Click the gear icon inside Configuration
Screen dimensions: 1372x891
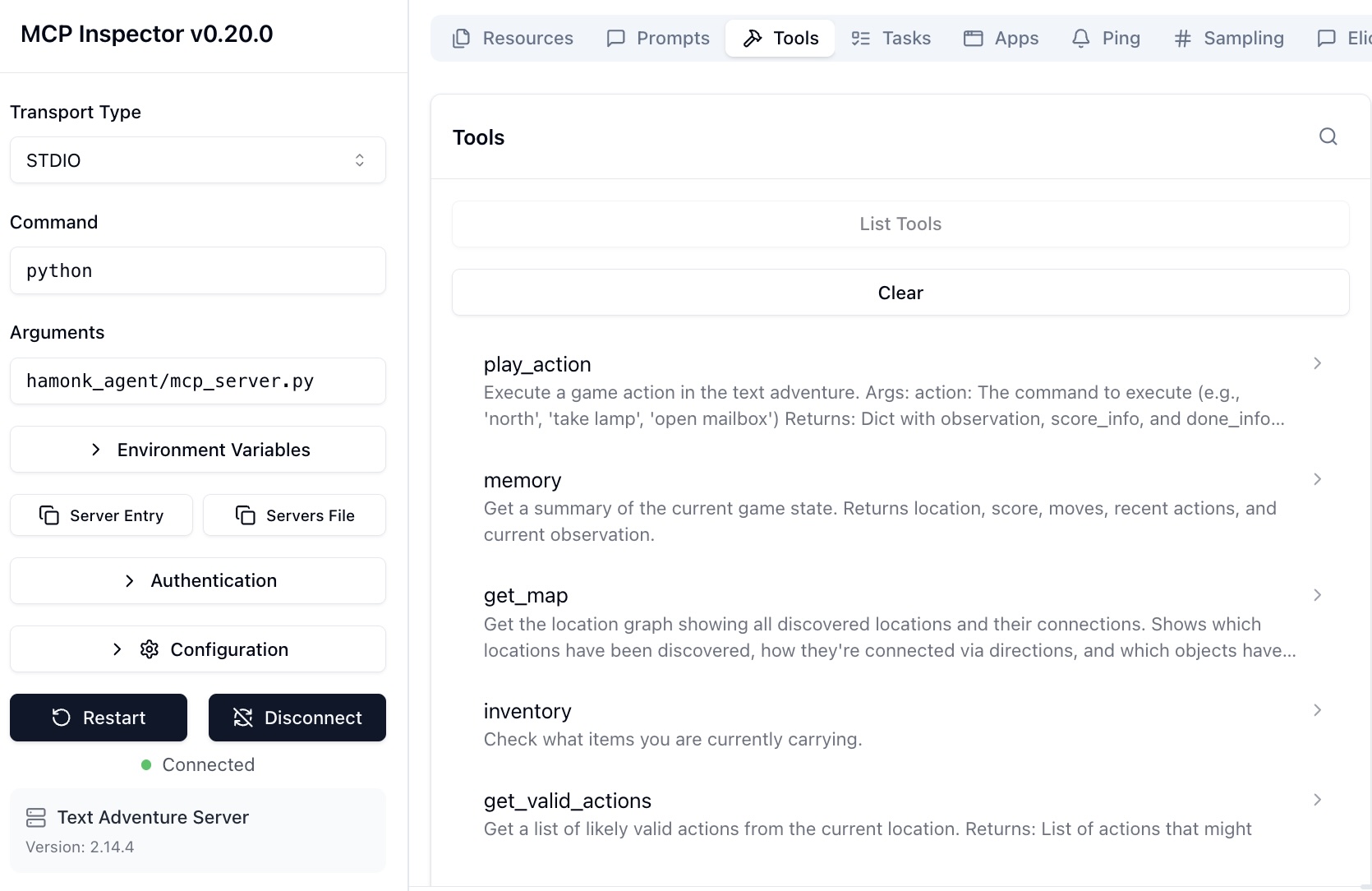(x=149, y=649)
